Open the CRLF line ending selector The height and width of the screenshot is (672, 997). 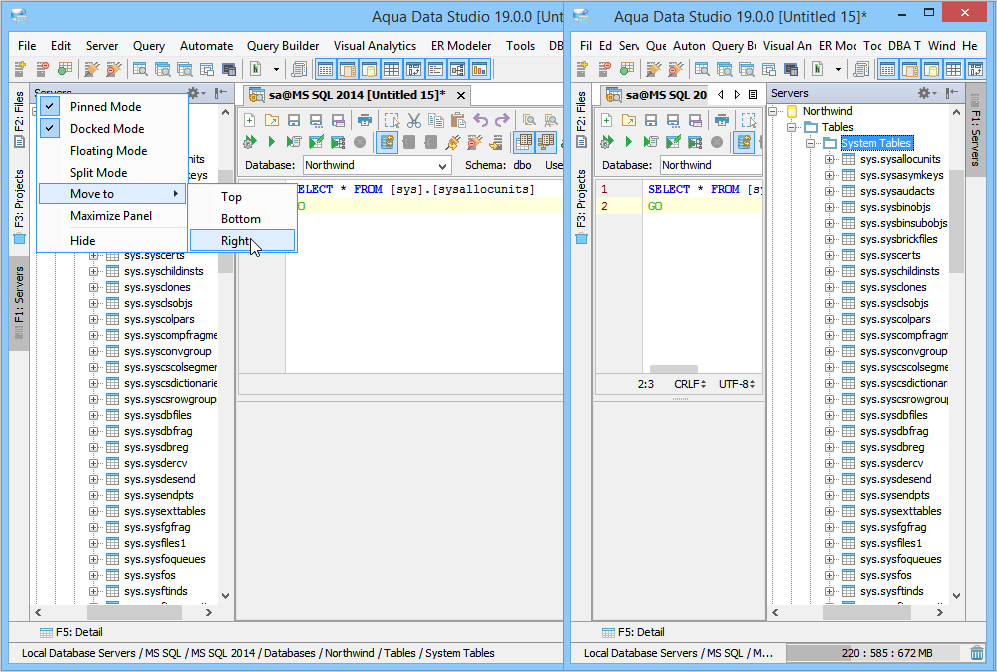click(x=690, y=384)
